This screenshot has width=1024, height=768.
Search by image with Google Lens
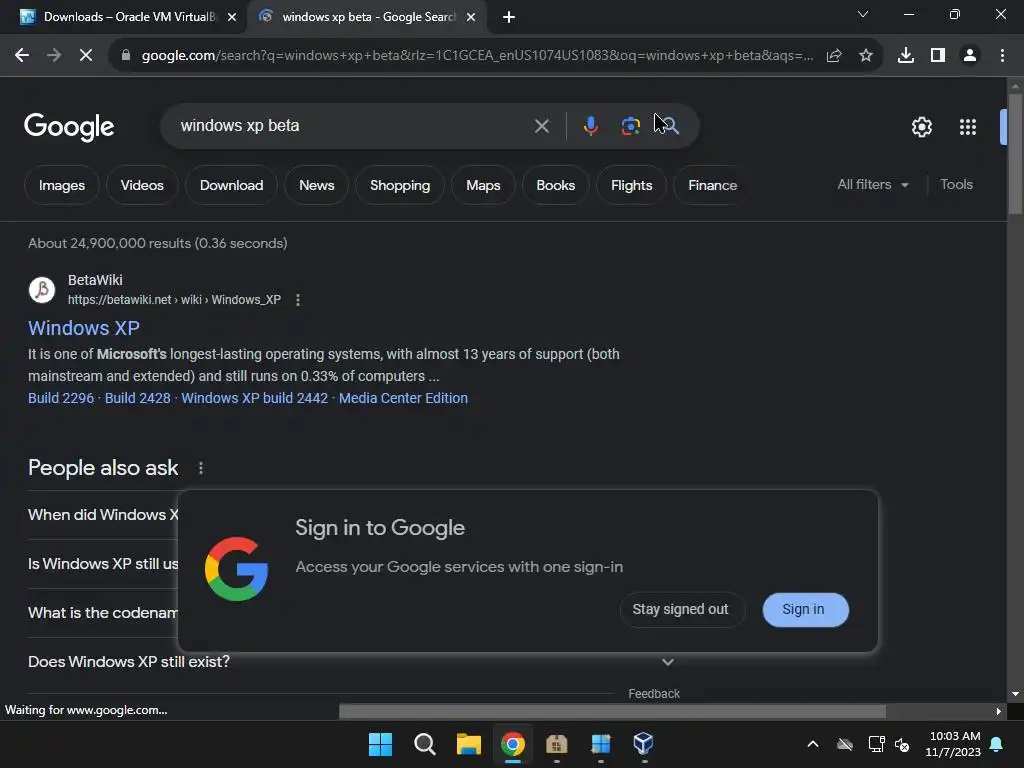point(630,125)
